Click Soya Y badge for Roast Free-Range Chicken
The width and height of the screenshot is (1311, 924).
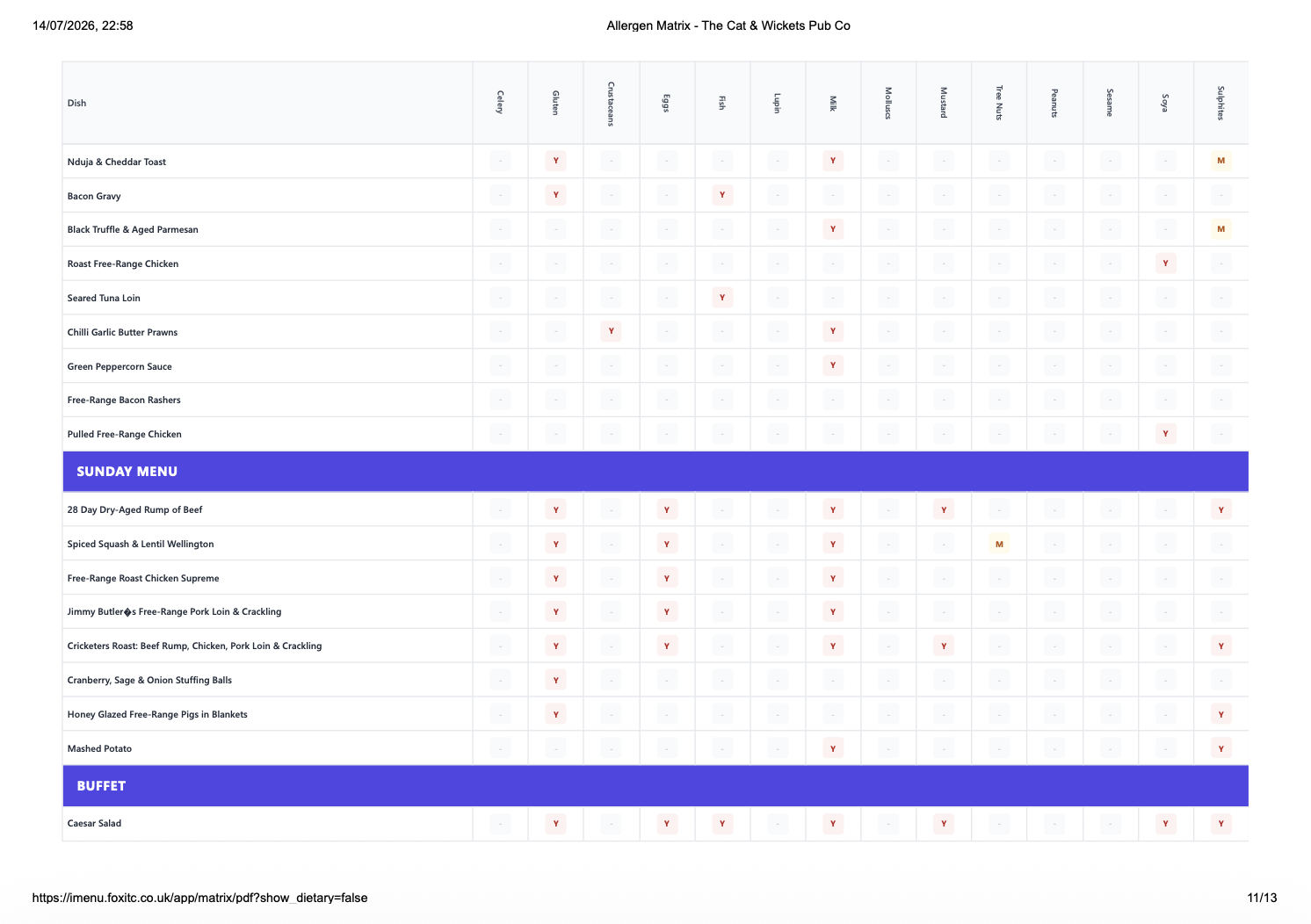point(1165,263)
